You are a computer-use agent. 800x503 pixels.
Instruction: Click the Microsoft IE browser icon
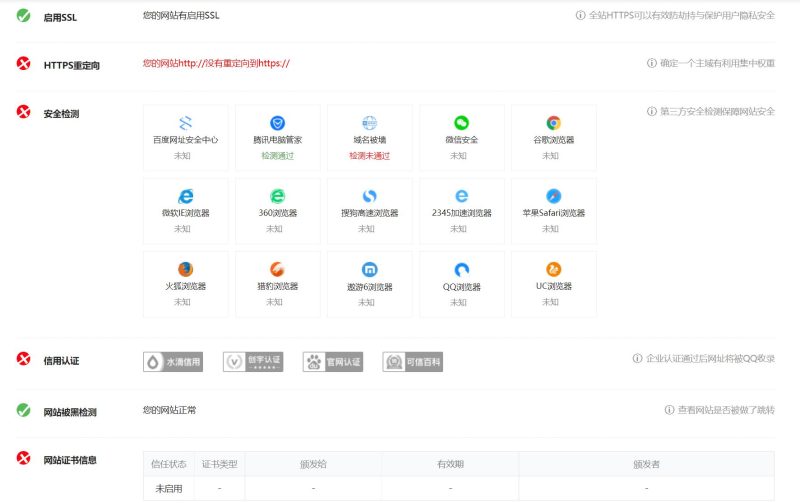[x=186, y=196]
